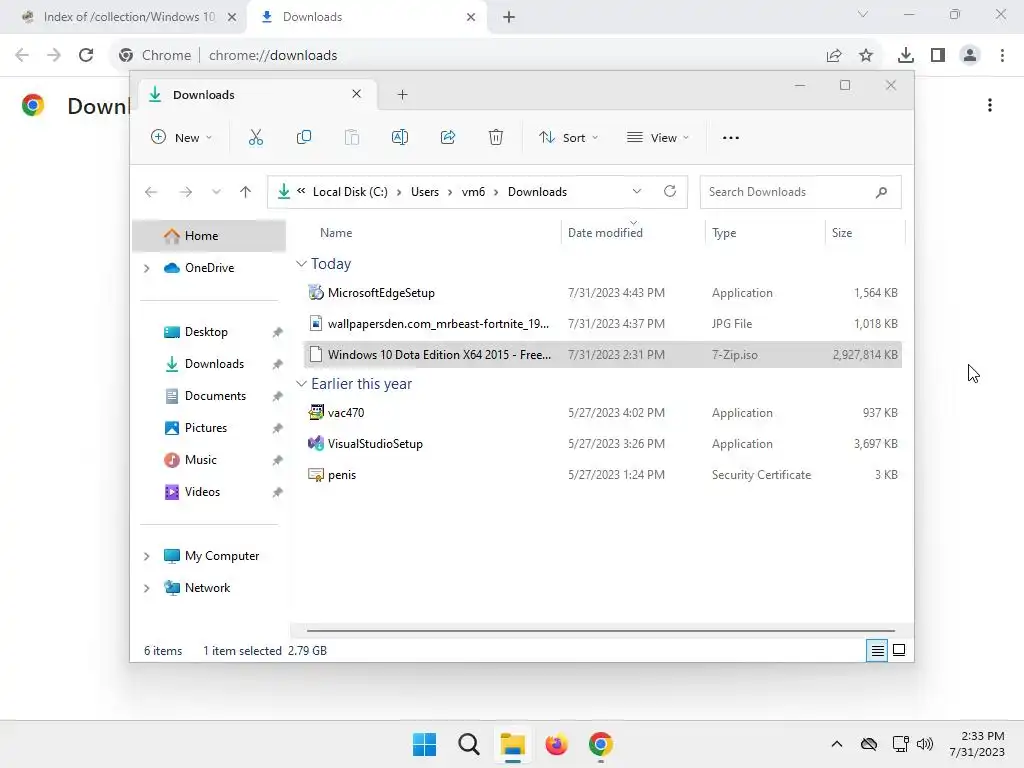Expand the address bar history dropdown
Screen dimensions: 1024x768
click(x=637, y=191)
